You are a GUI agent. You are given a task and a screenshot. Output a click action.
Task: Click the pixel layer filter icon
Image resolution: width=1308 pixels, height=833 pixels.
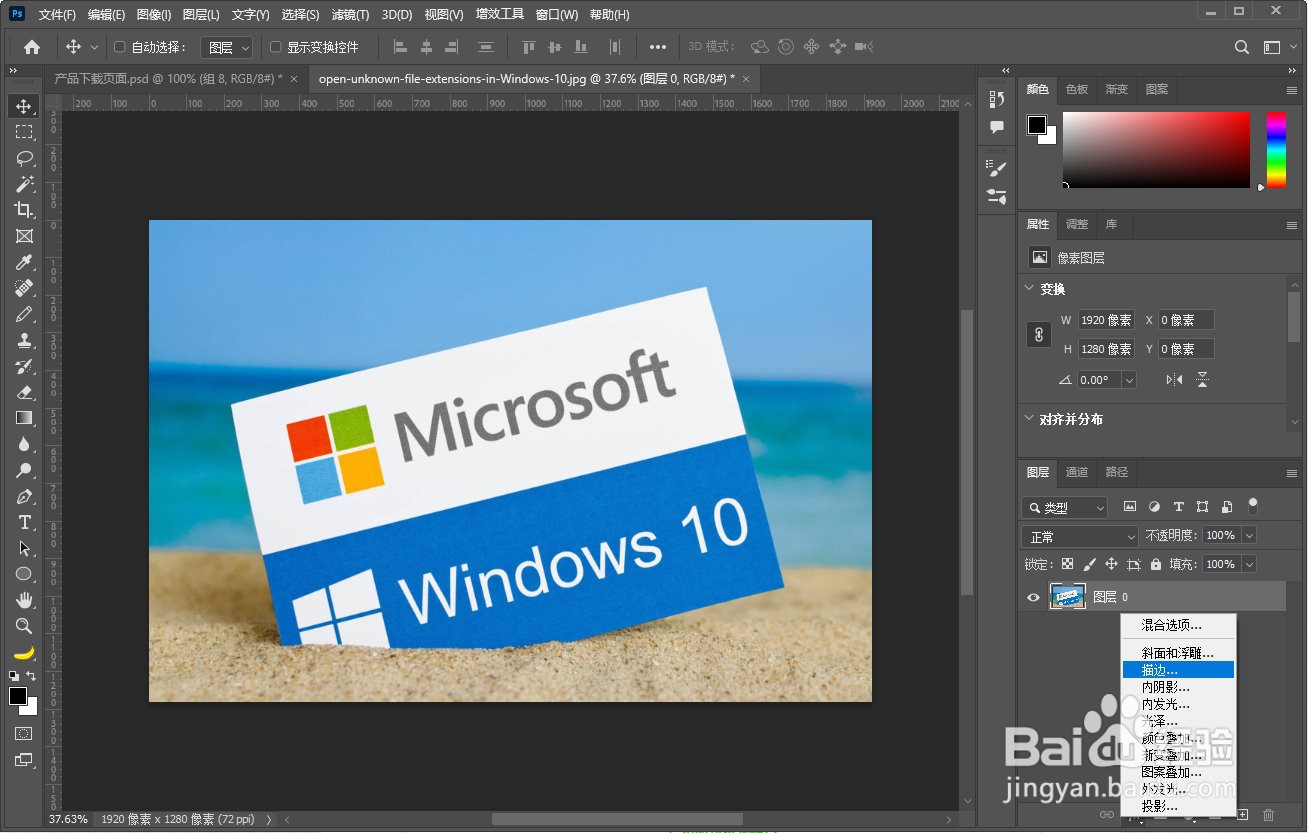click(1130, 507)
